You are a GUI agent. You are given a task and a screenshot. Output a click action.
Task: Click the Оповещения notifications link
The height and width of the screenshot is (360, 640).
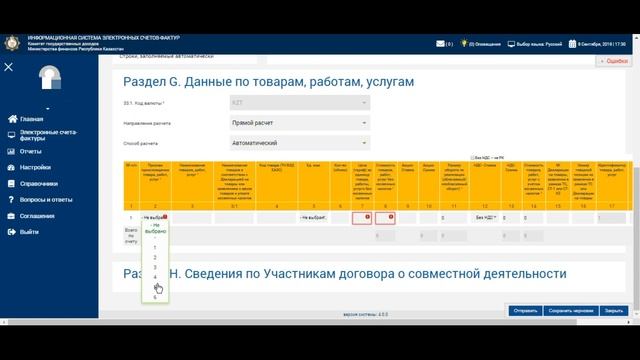click(x=484, y=44)
